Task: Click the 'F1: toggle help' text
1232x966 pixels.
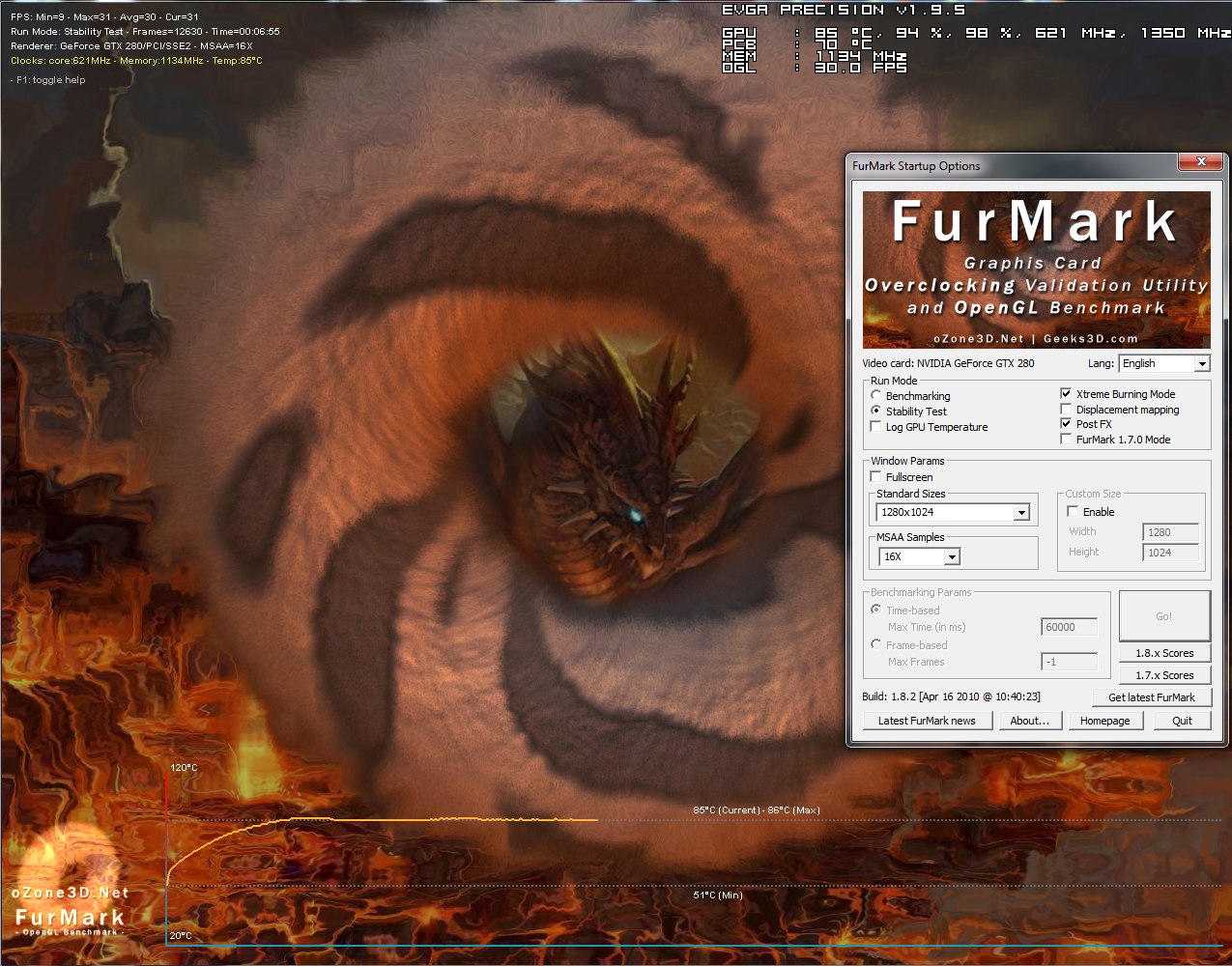Action: point(48,80)
